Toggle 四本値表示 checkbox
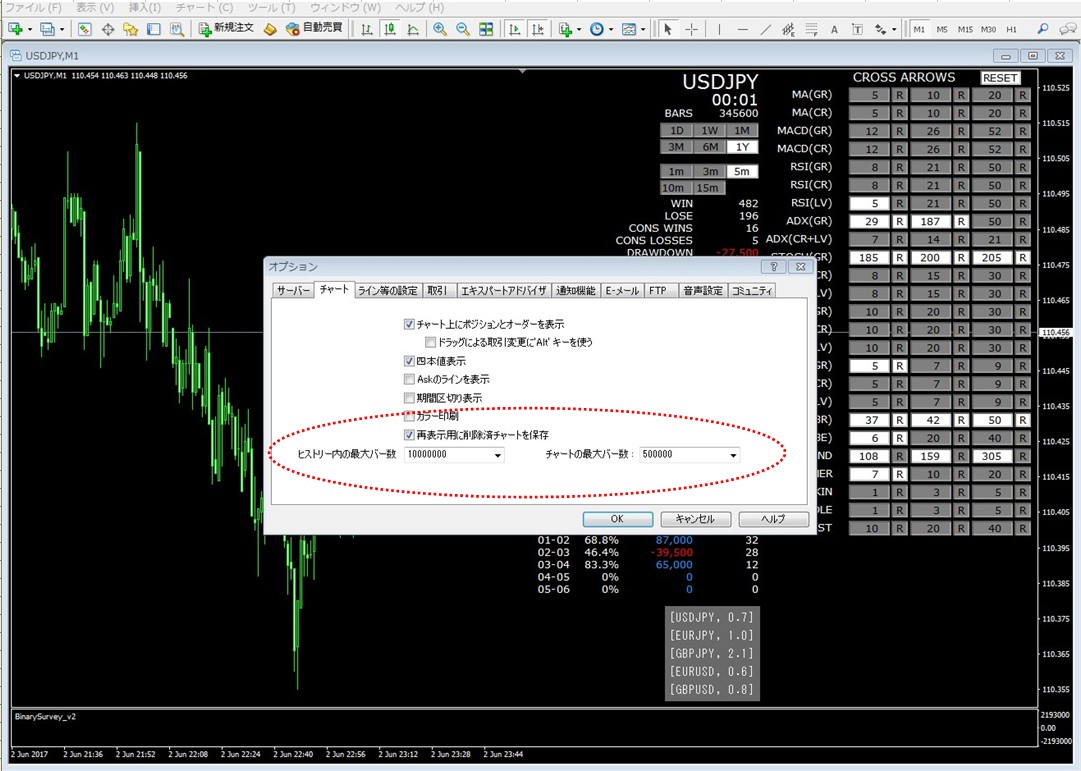 pyautogui.click(x=409, y=361)
